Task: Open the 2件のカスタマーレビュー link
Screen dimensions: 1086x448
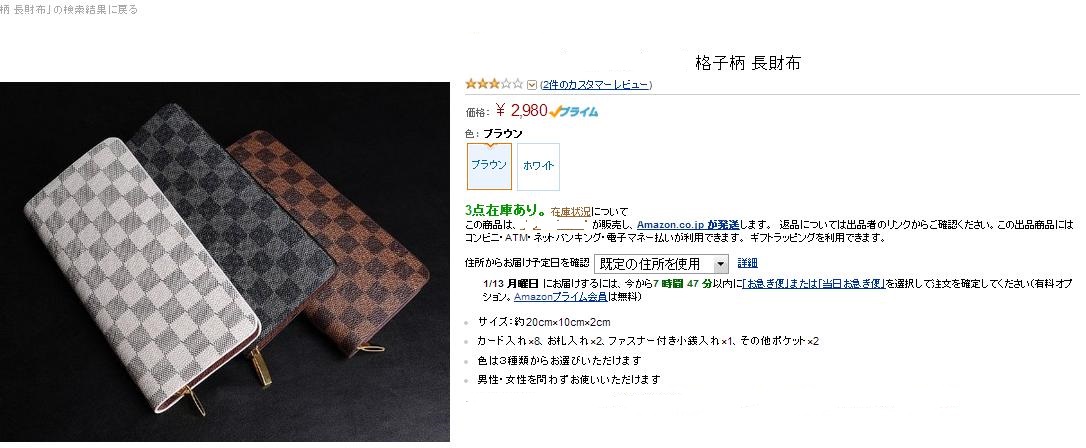Action: 596,85
